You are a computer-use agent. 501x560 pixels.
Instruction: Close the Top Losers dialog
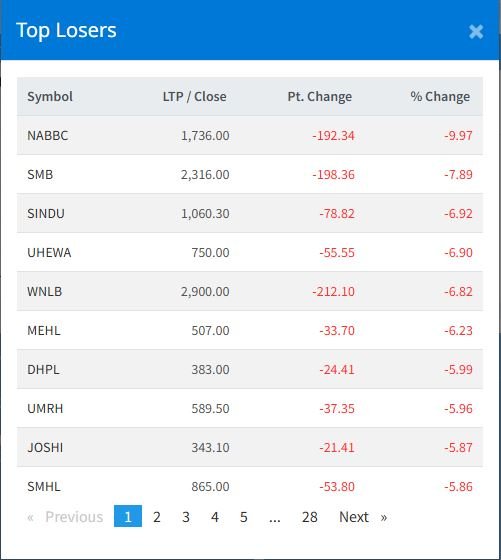(476, 31)
